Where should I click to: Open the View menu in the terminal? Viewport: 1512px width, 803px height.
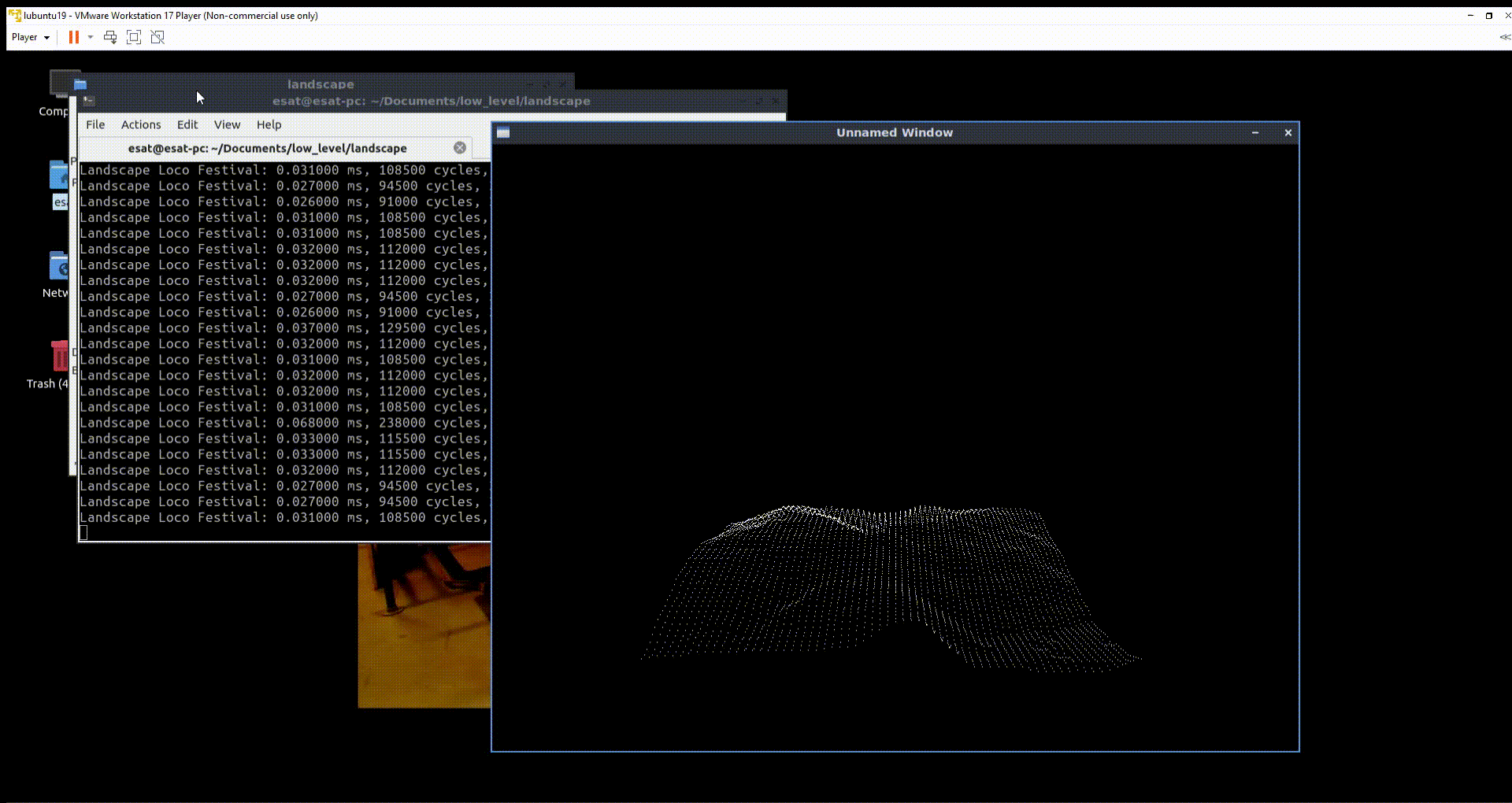pyautogui.click(x=227, y=124)
